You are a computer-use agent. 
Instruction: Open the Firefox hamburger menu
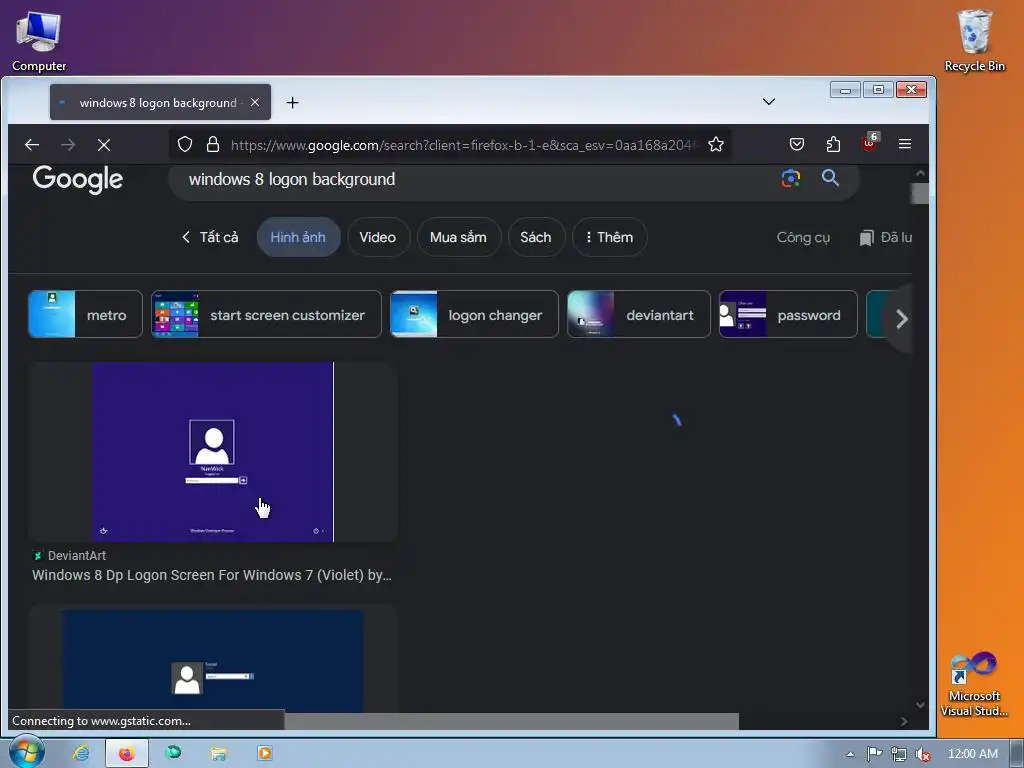[904, 144]
